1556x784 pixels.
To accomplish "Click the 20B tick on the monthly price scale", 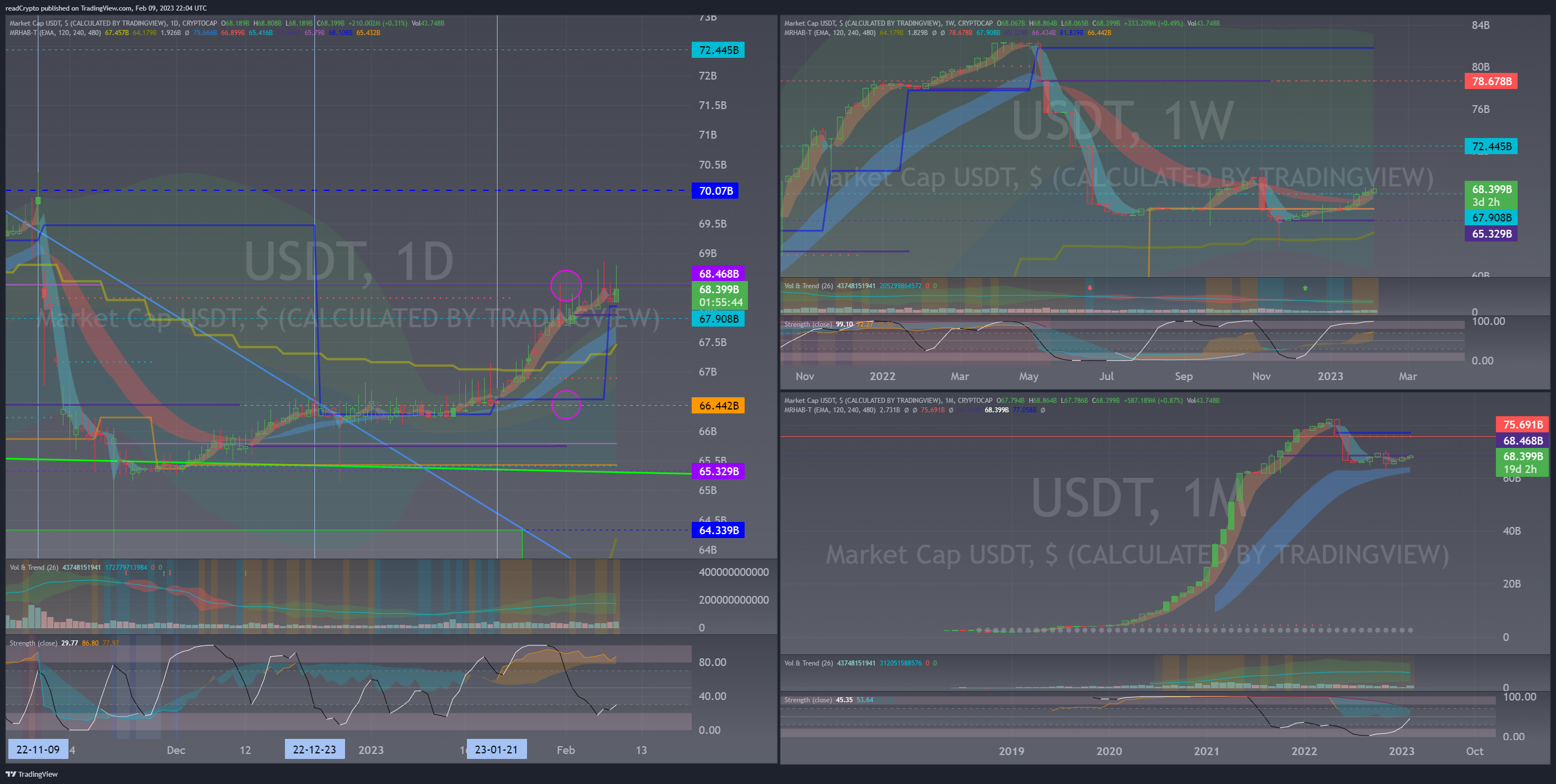I will coord(1511,584).
